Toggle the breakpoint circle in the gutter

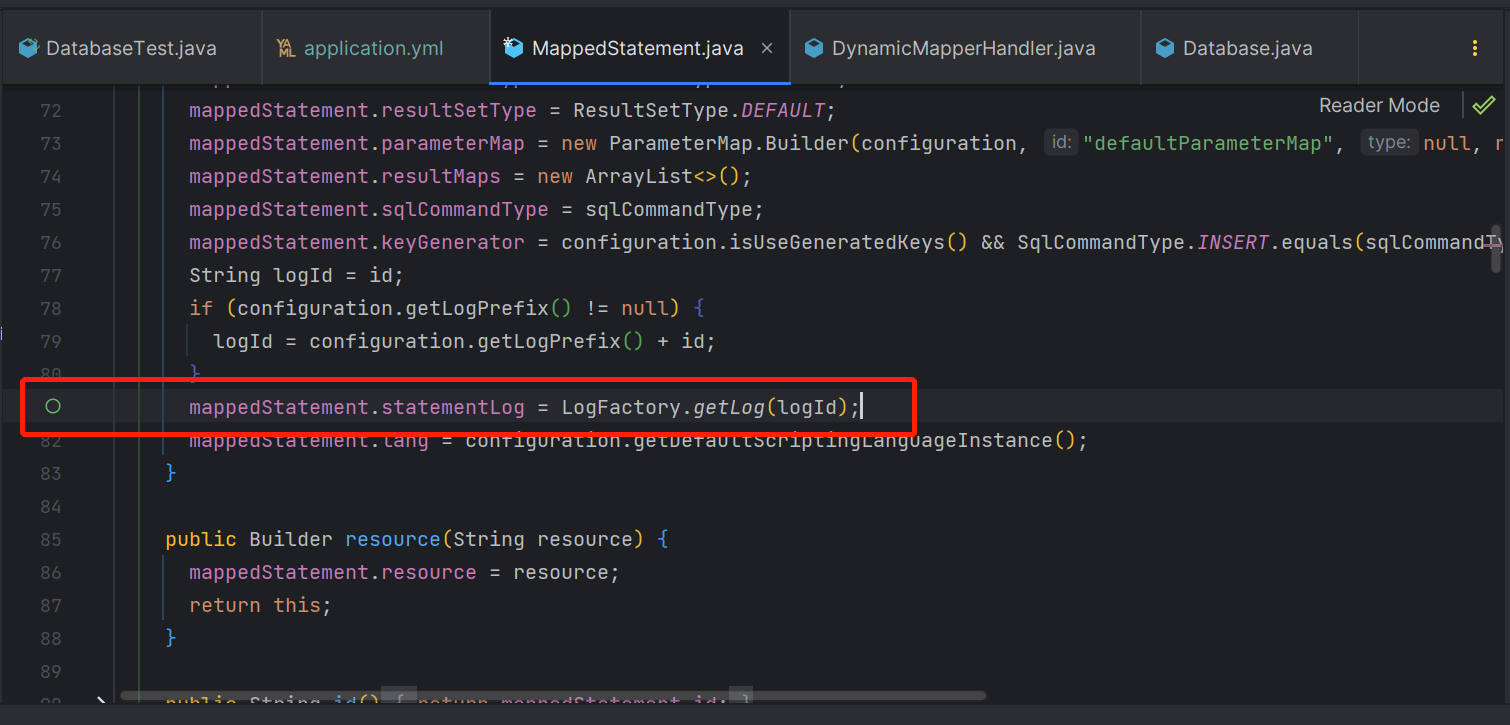53,406
